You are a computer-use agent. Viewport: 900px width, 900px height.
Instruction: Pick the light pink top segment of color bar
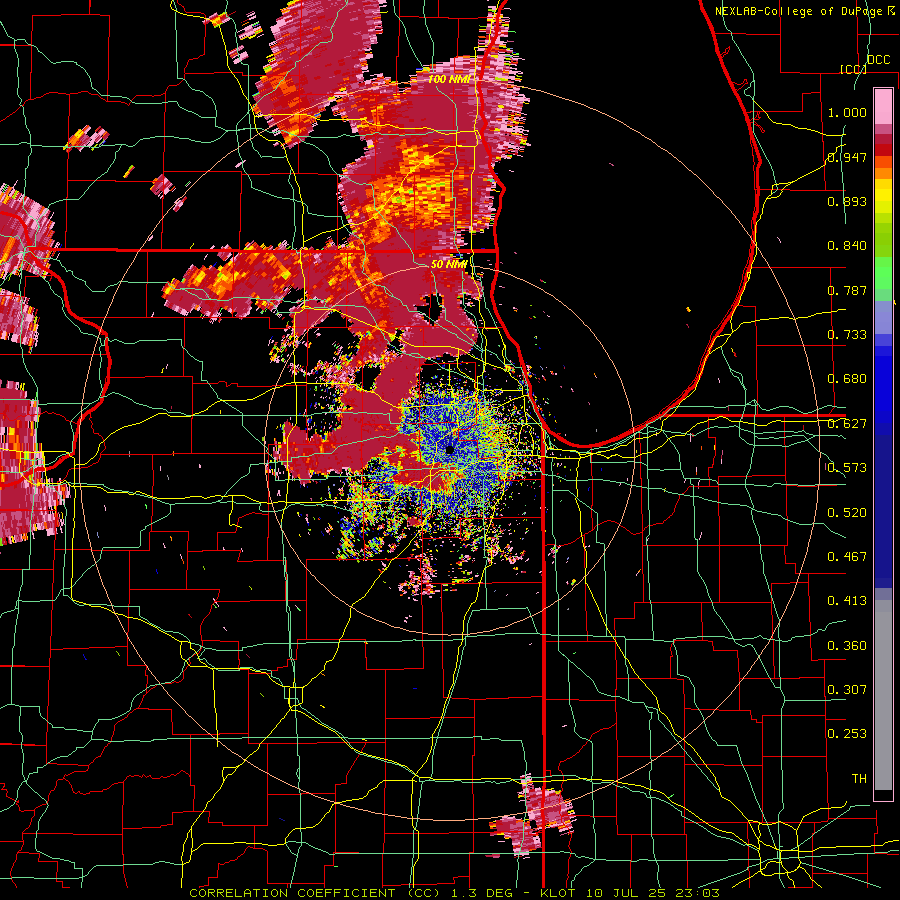coord(883,106)
